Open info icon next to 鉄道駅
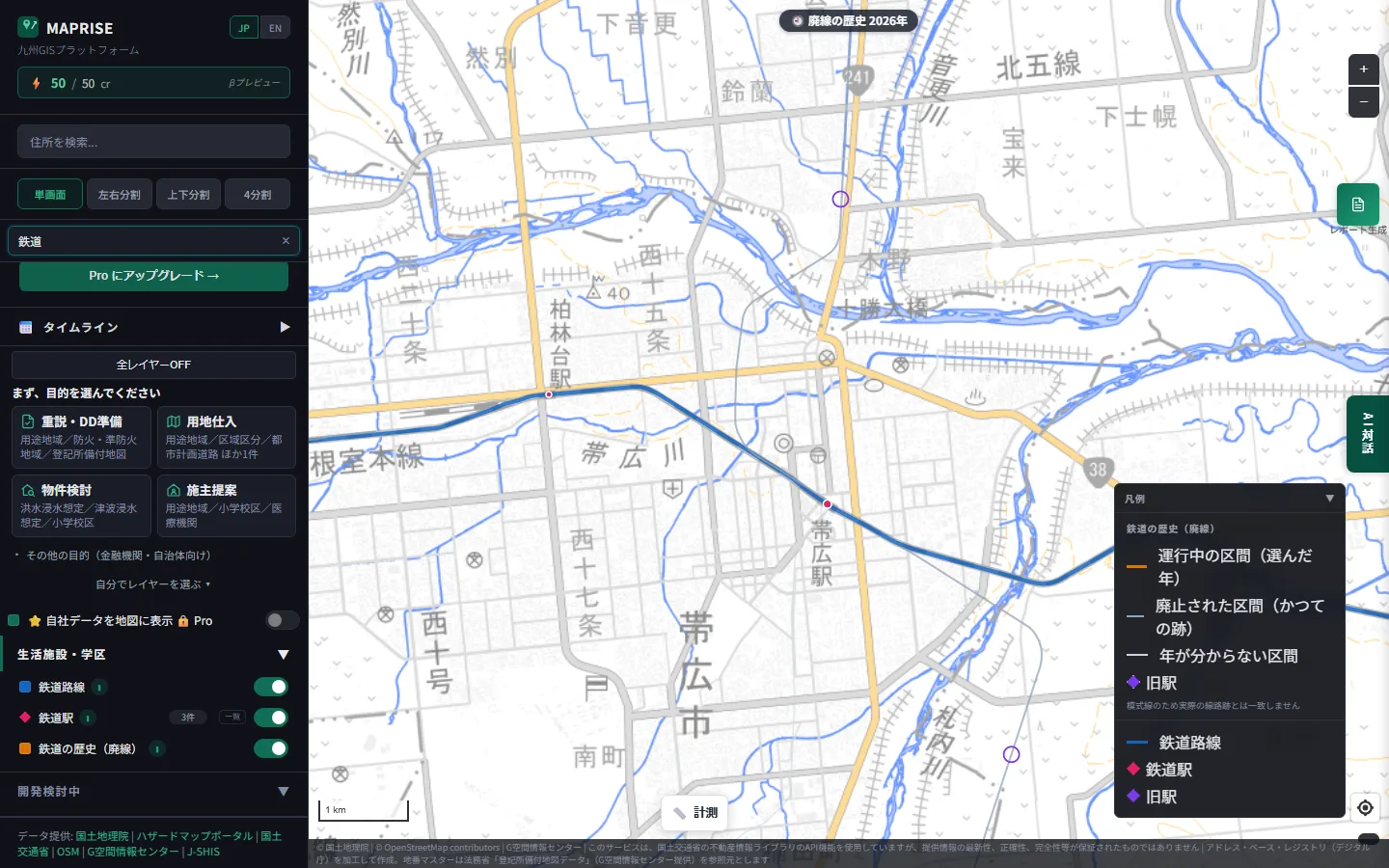1389x868 pixels. tap(88, 719)
